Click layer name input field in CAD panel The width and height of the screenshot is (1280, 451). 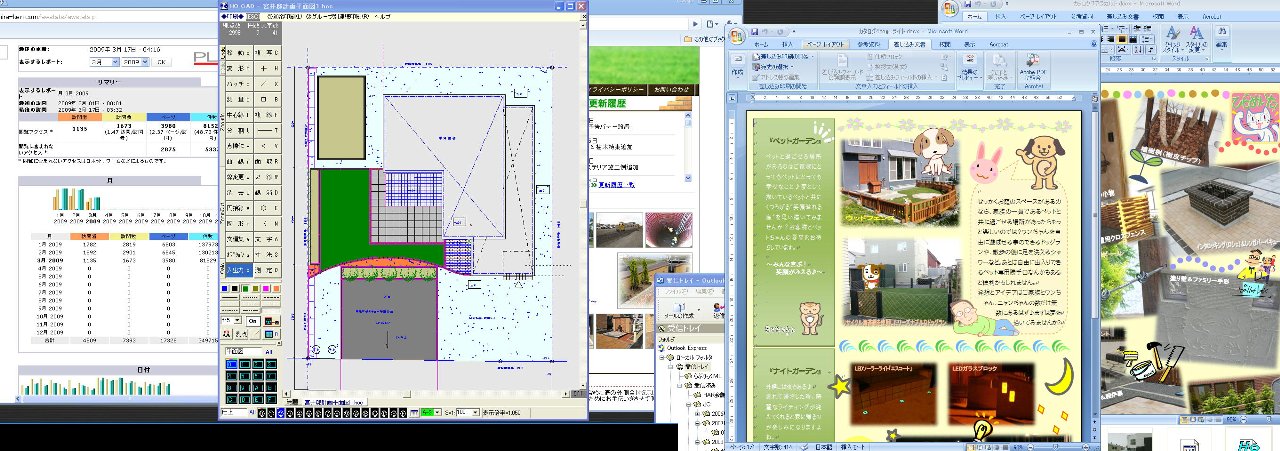coord(242,351)
